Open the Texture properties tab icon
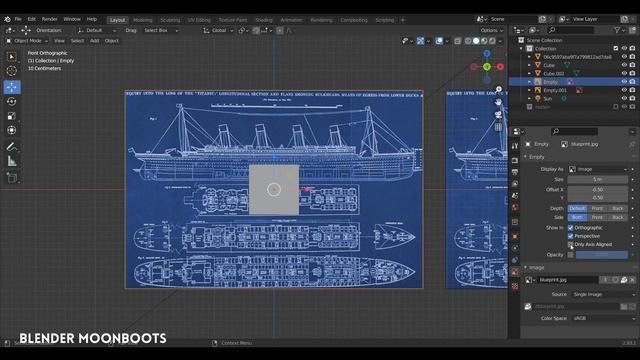 pos(515,287)
